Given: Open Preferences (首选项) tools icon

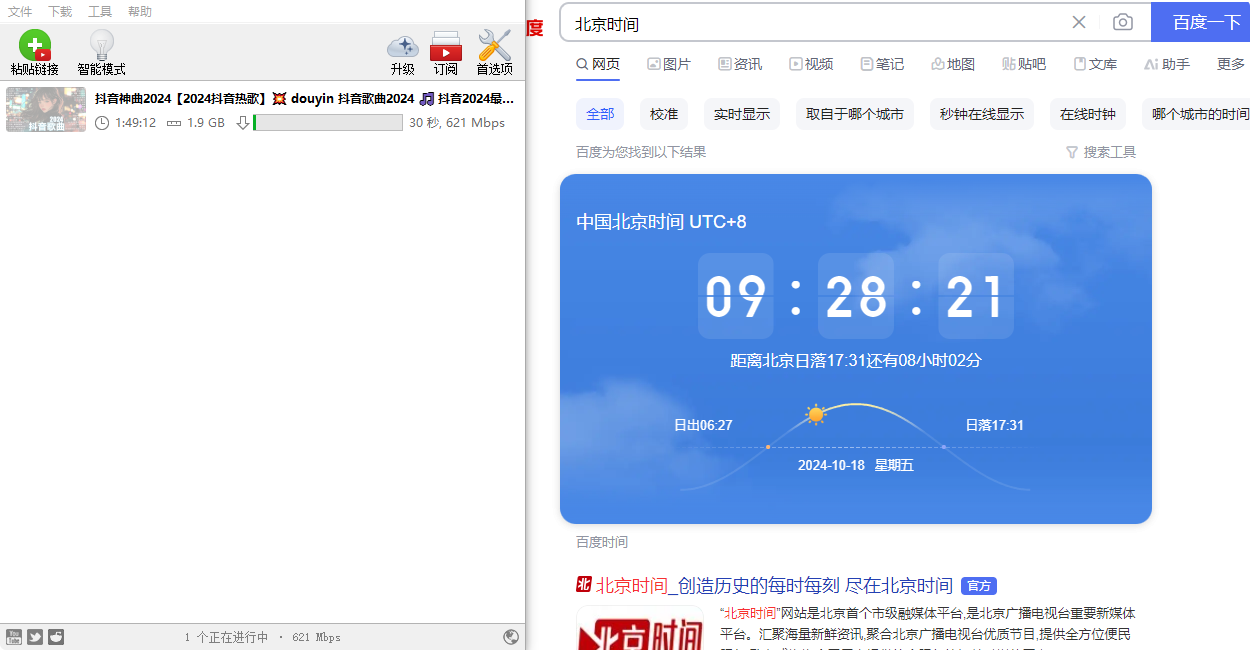Looking at the screenshot, I should [494, 46].
